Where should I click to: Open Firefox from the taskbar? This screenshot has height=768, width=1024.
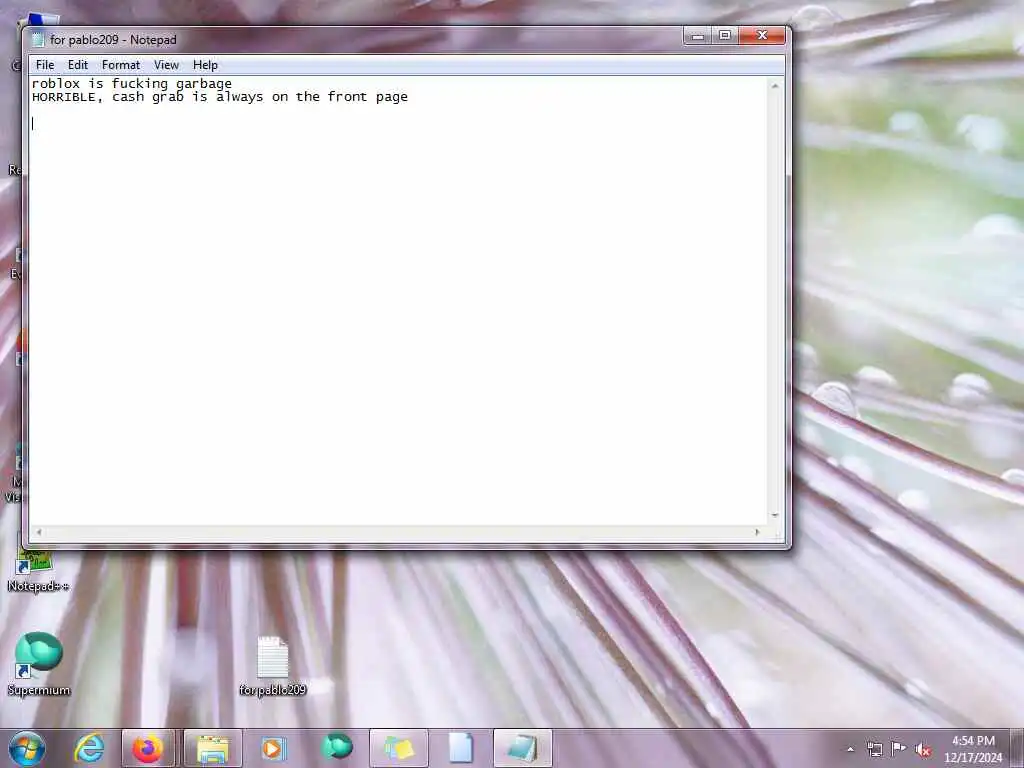click(148, 748)
